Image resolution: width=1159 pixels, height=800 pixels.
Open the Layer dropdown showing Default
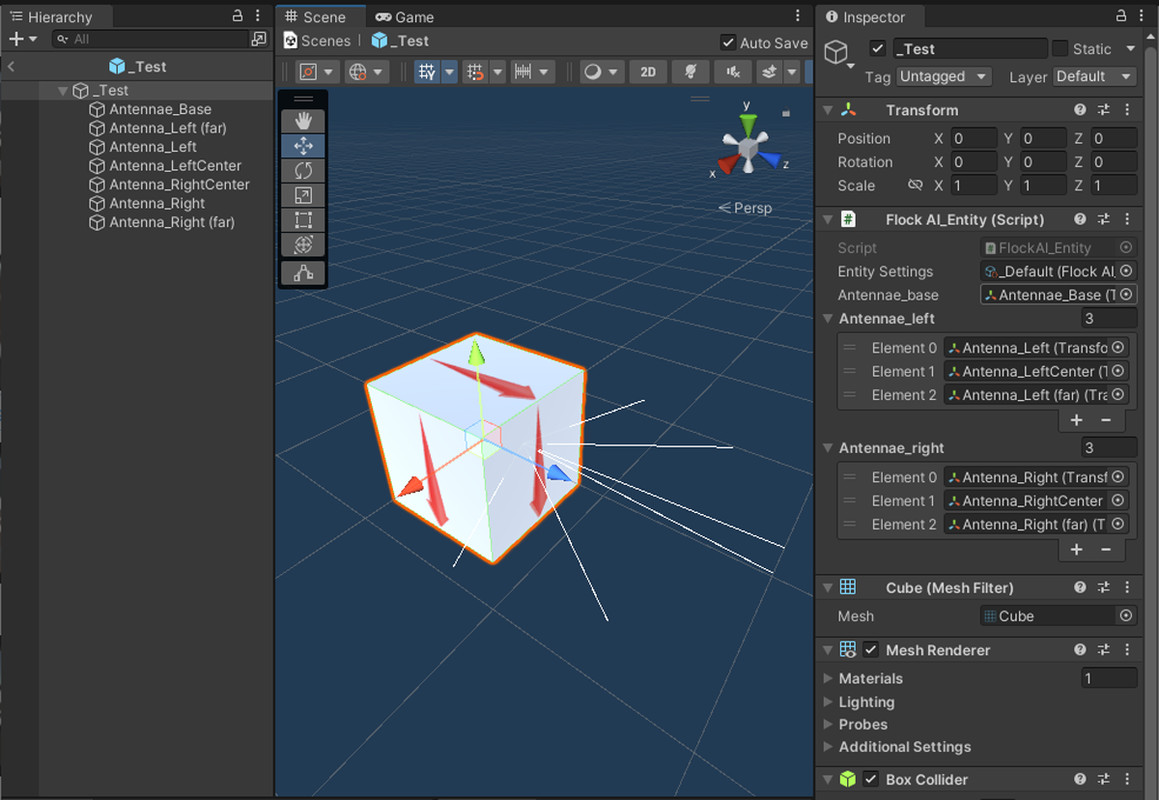1094,76
